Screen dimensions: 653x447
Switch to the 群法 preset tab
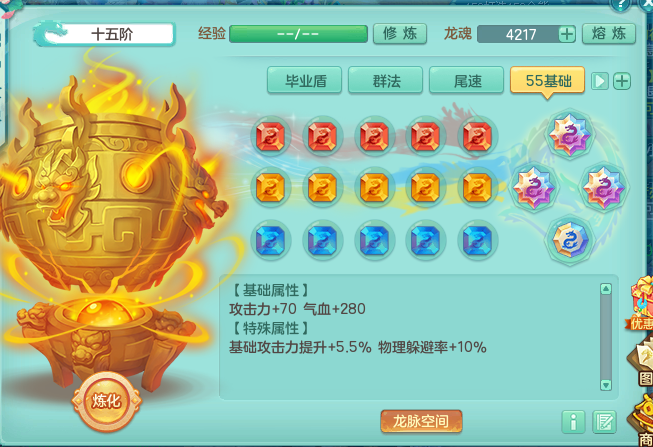point(386,80)
